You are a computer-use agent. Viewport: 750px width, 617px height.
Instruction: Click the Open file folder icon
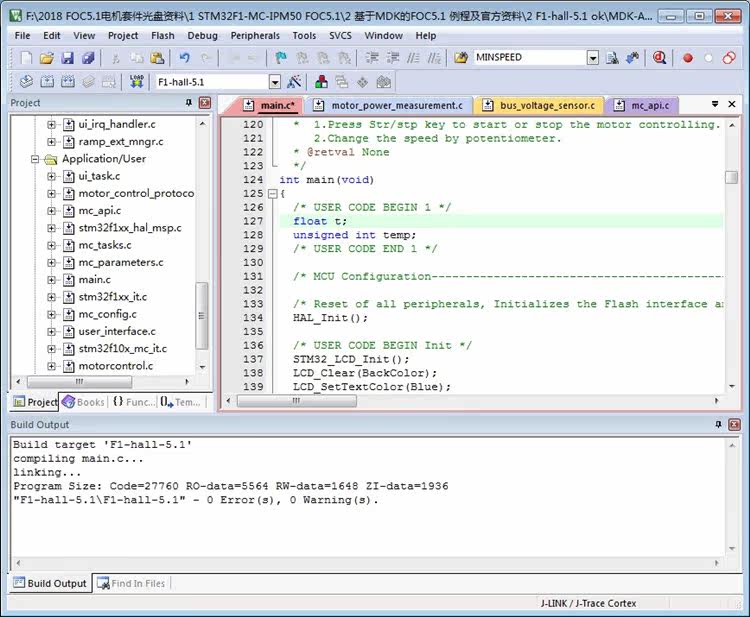click(46, 58)
